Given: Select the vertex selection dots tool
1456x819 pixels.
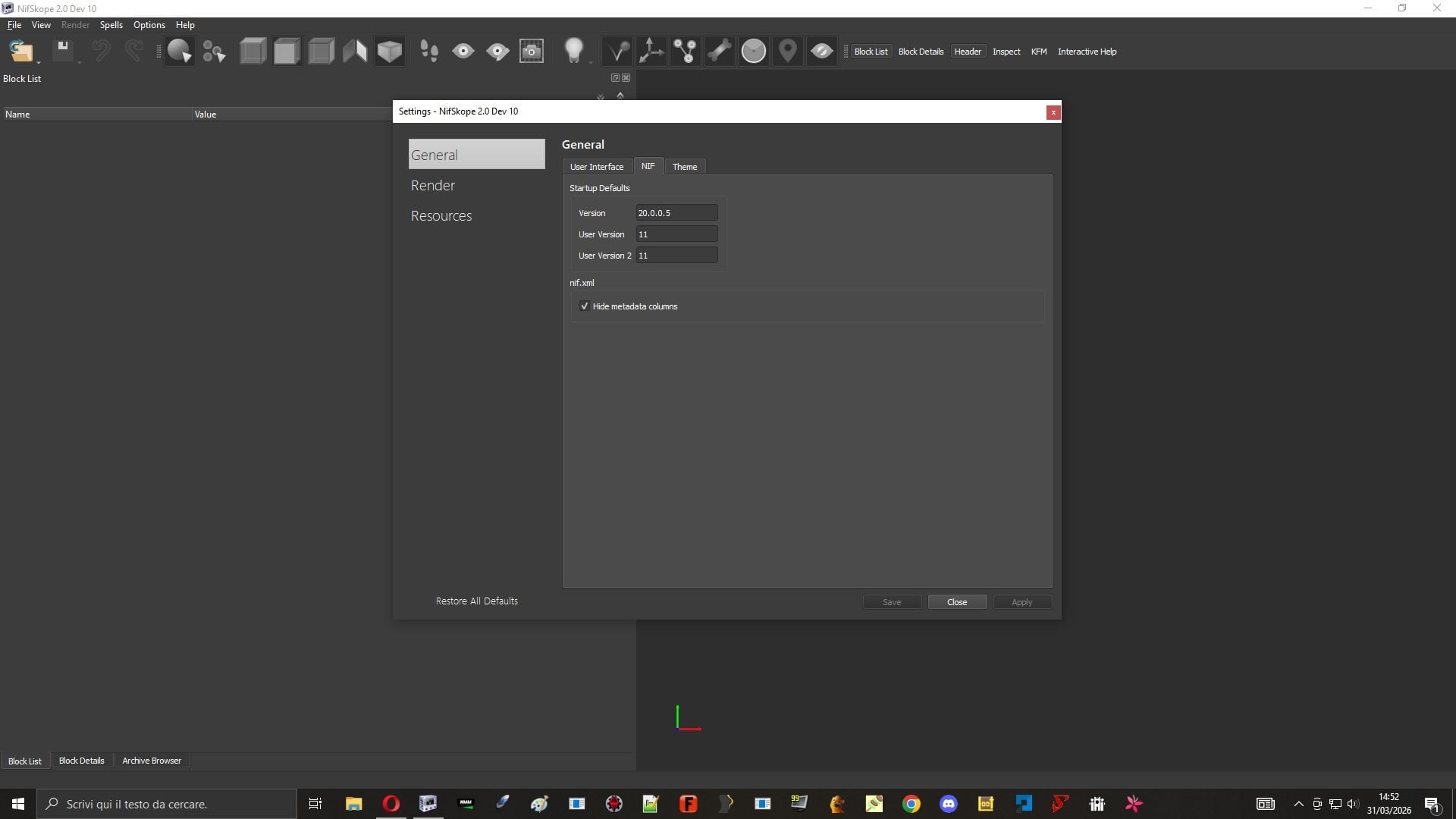Looking at the screenshot, I should tap(215, 52).
